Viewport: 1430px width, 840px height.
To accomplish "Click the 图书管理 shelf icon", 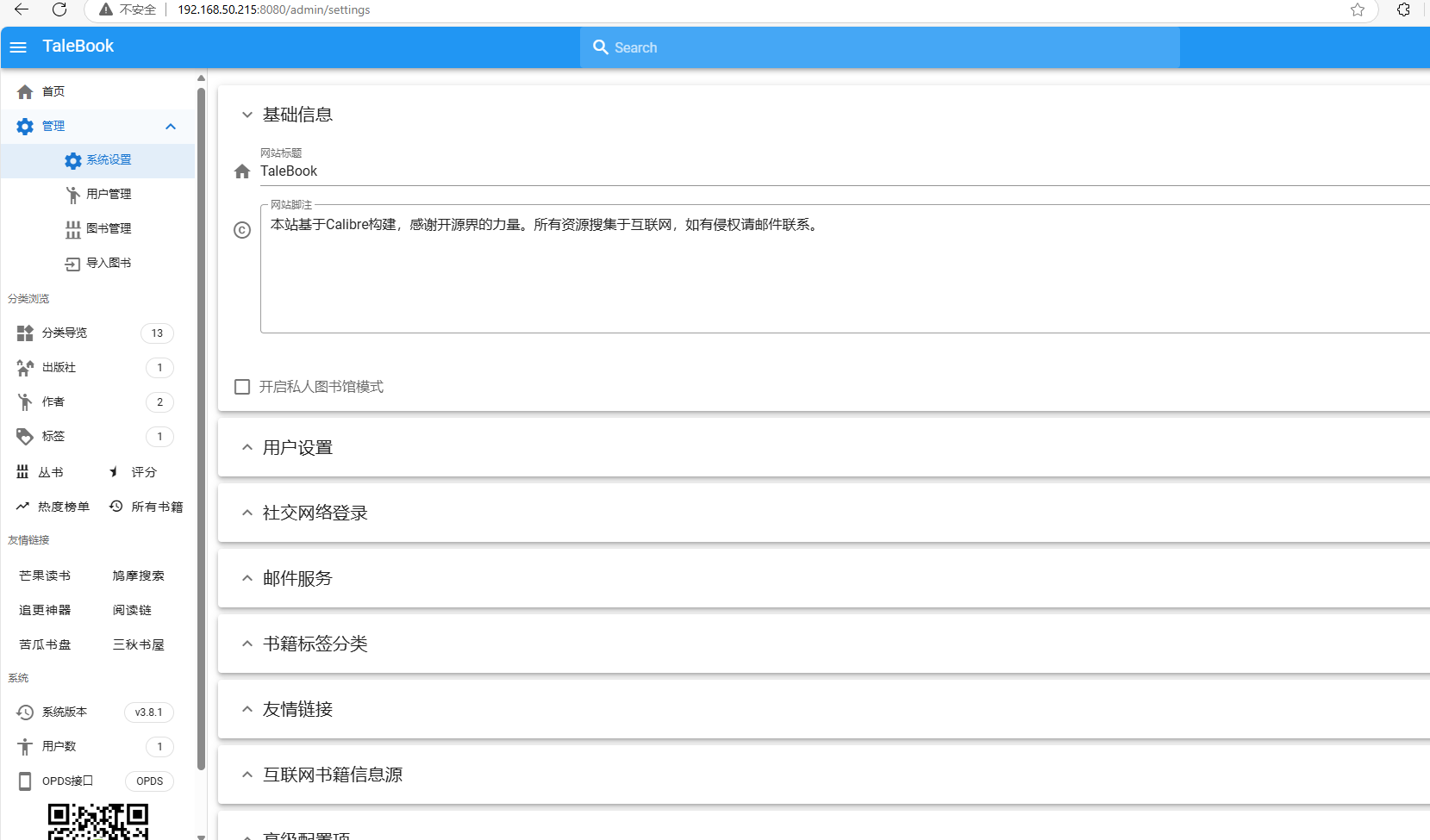I will click(x=73, y=230).
